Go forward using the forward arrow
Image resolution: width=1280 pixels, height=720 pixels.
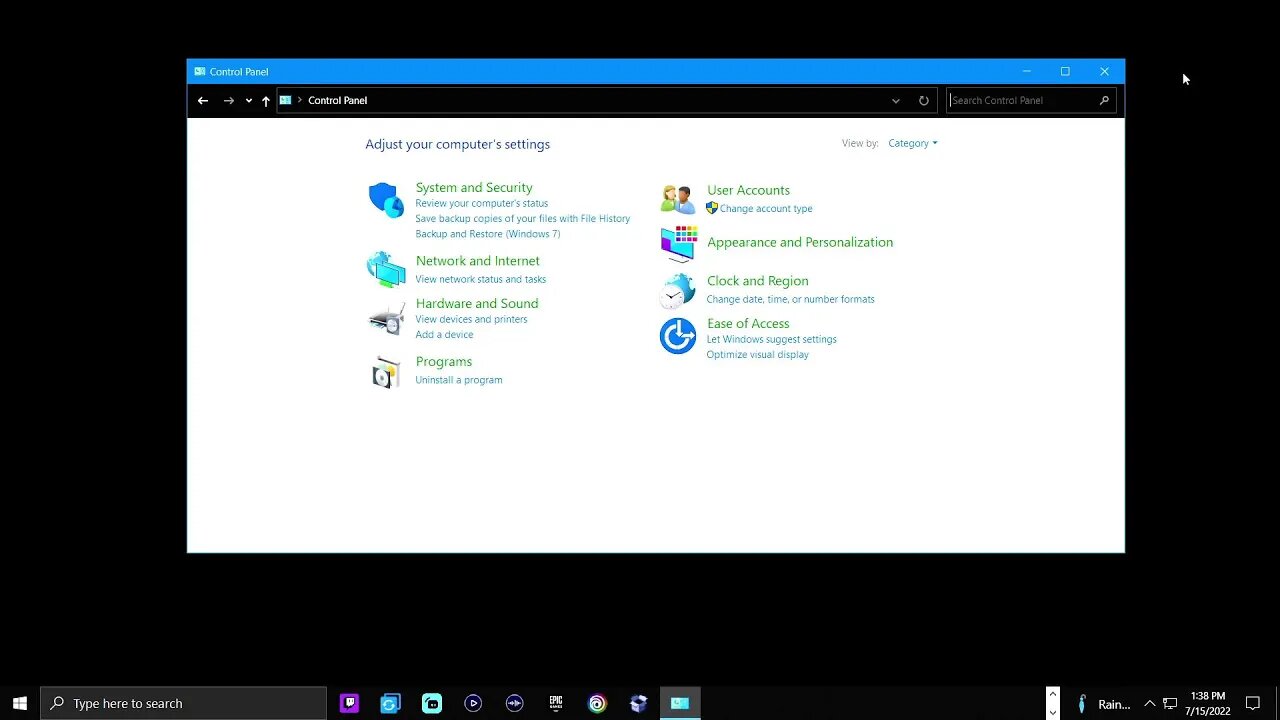click(x=229, y=100)
